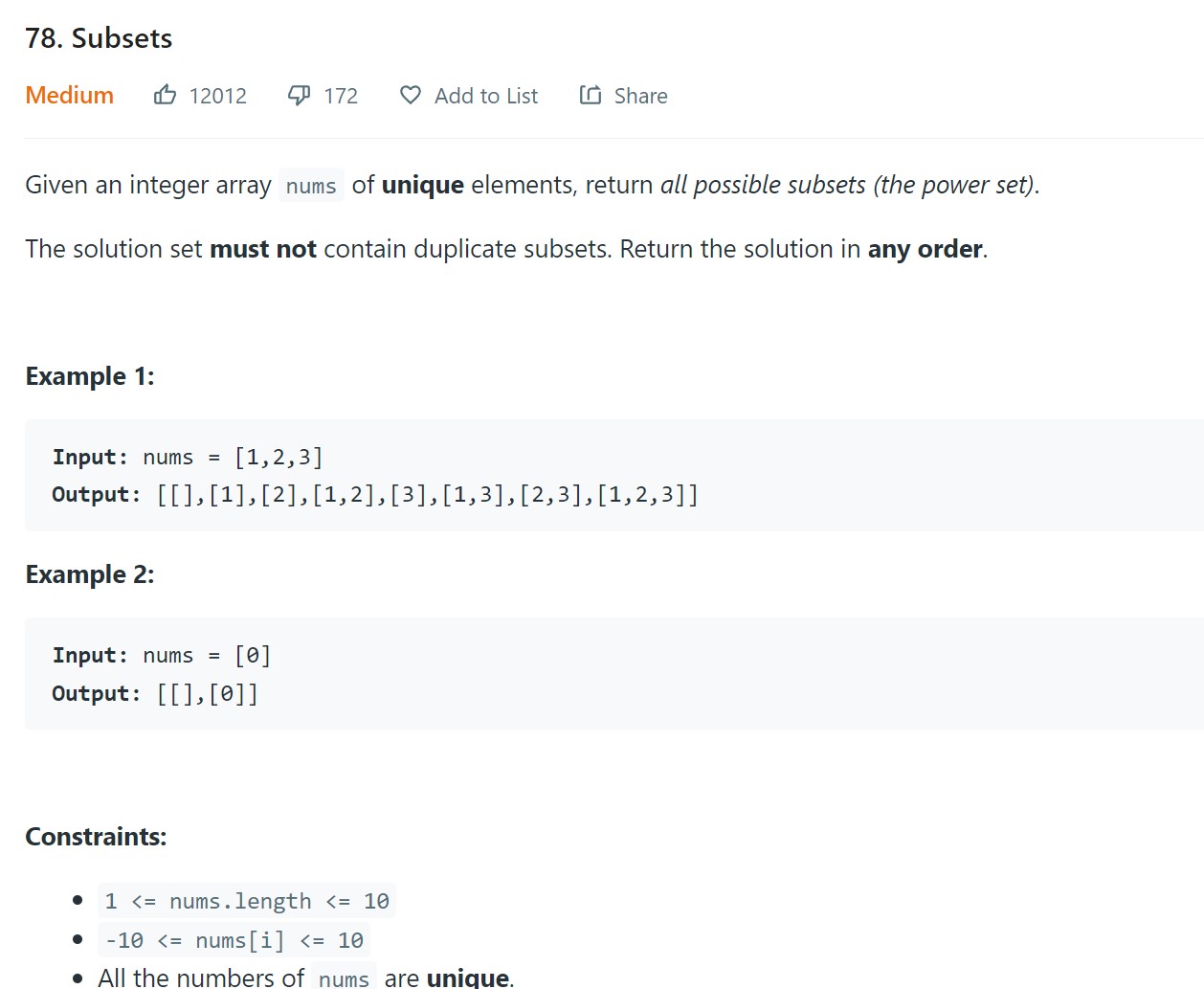Click the 78. Subsets problem title
This screenshot has width=1204, height=989.
99,38
